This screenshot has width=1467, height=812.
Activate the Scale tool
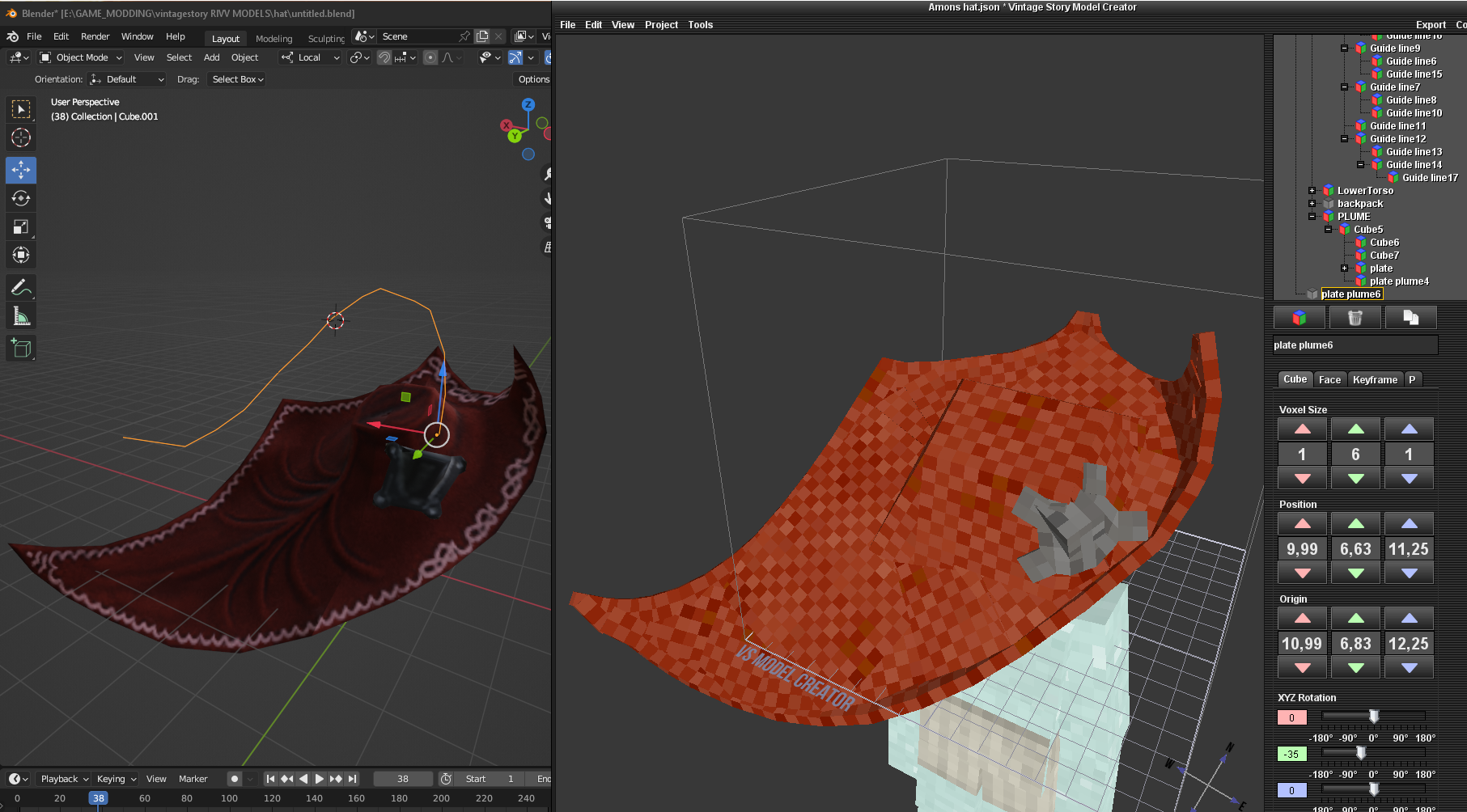tap(21, 227)
